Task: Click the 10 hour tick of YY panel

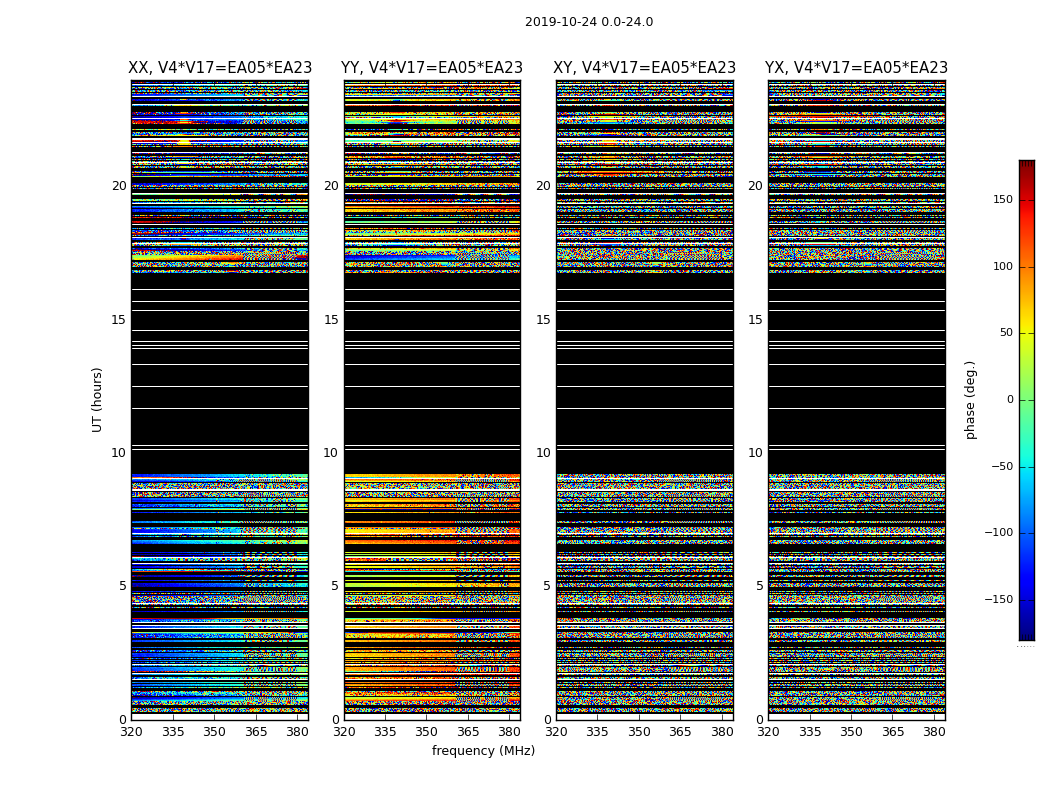Action: pos(331,453)
